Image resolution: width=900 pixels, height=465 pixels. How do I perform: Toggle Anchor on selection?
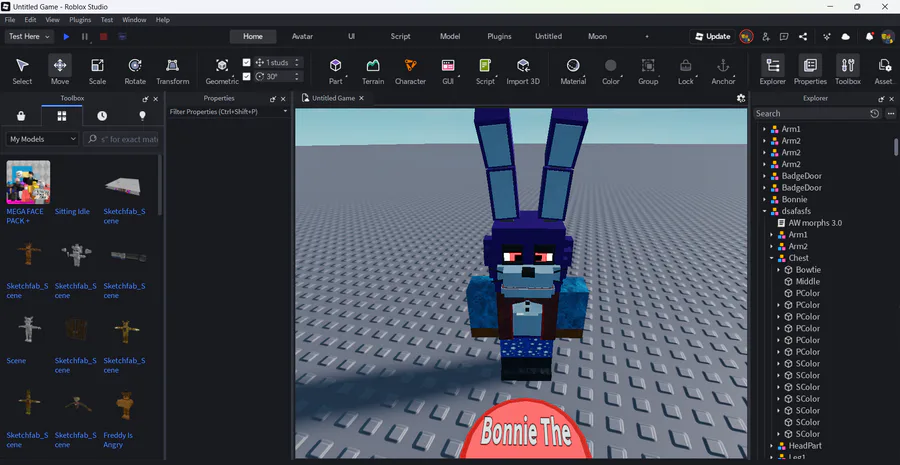(723, 71)
